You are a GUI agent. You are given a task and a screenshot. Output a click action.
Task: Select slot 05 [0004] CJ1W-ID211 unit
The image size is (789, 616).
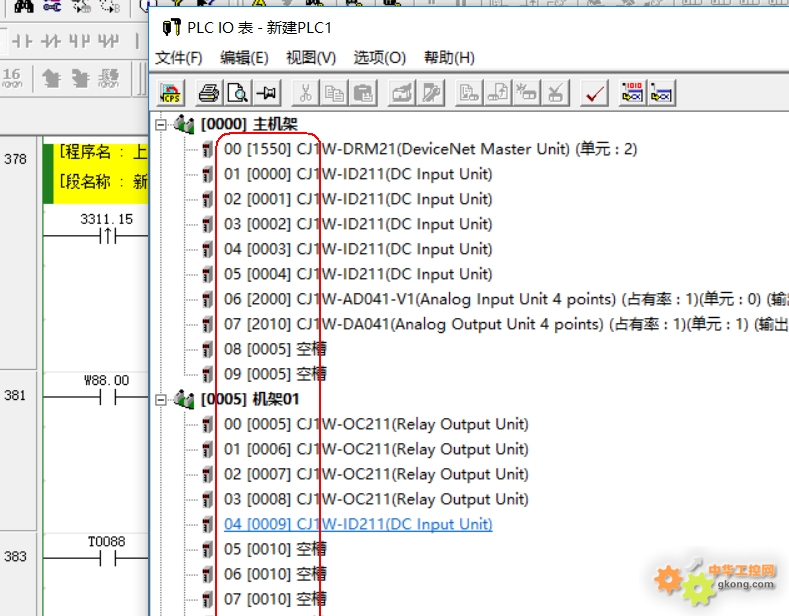pyautogui.click(x=358, y=274)
